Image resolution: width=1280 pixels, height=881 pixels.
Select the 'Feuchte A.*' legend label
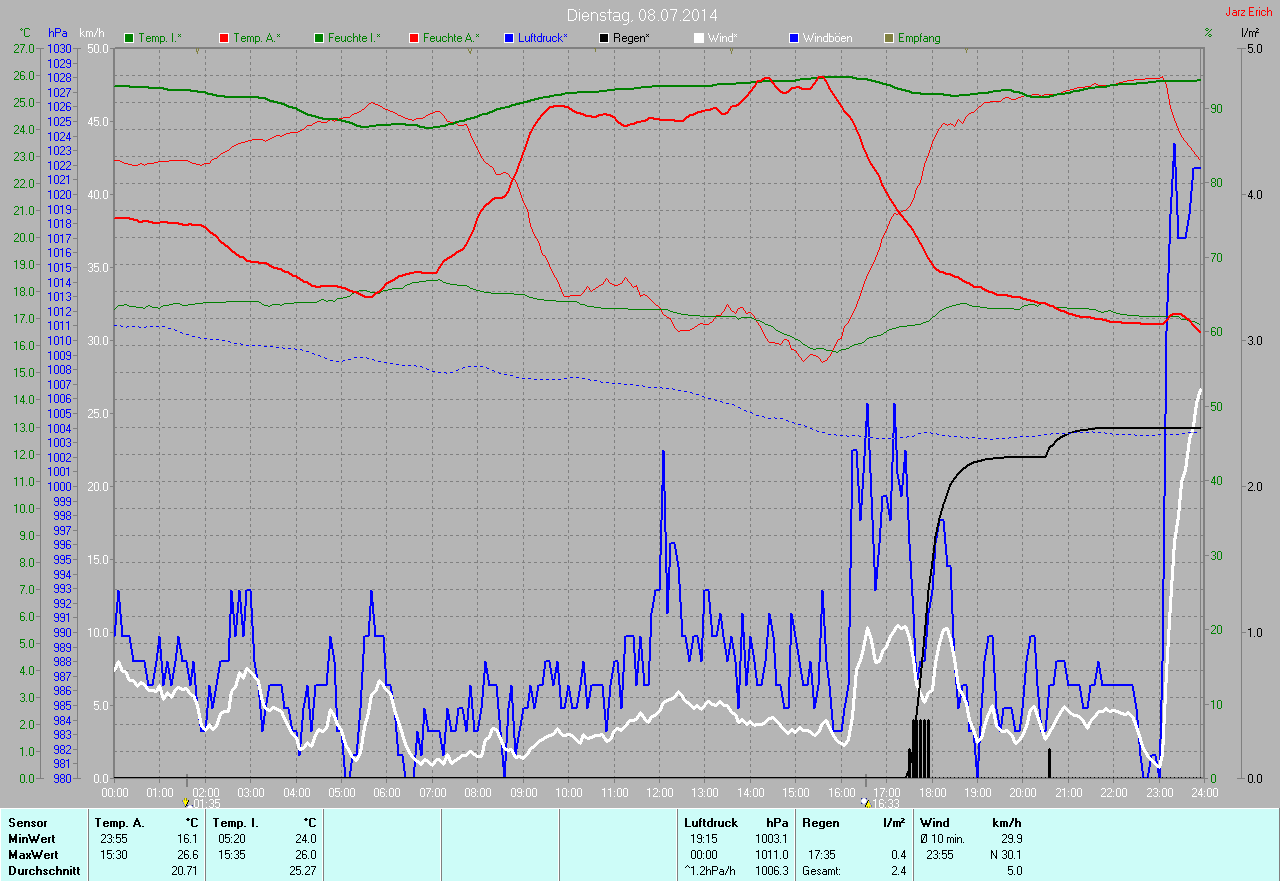451,38
